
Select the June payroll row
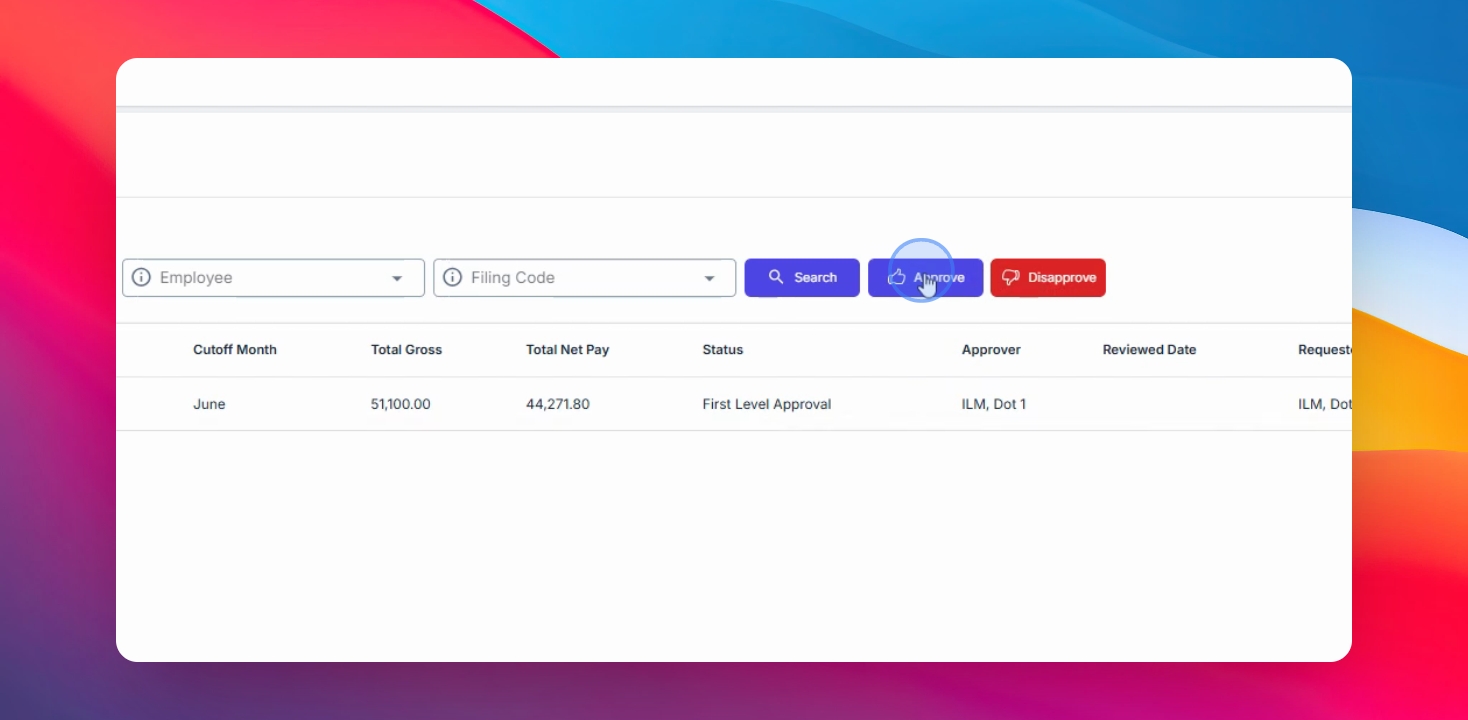(x=734, y=404)
